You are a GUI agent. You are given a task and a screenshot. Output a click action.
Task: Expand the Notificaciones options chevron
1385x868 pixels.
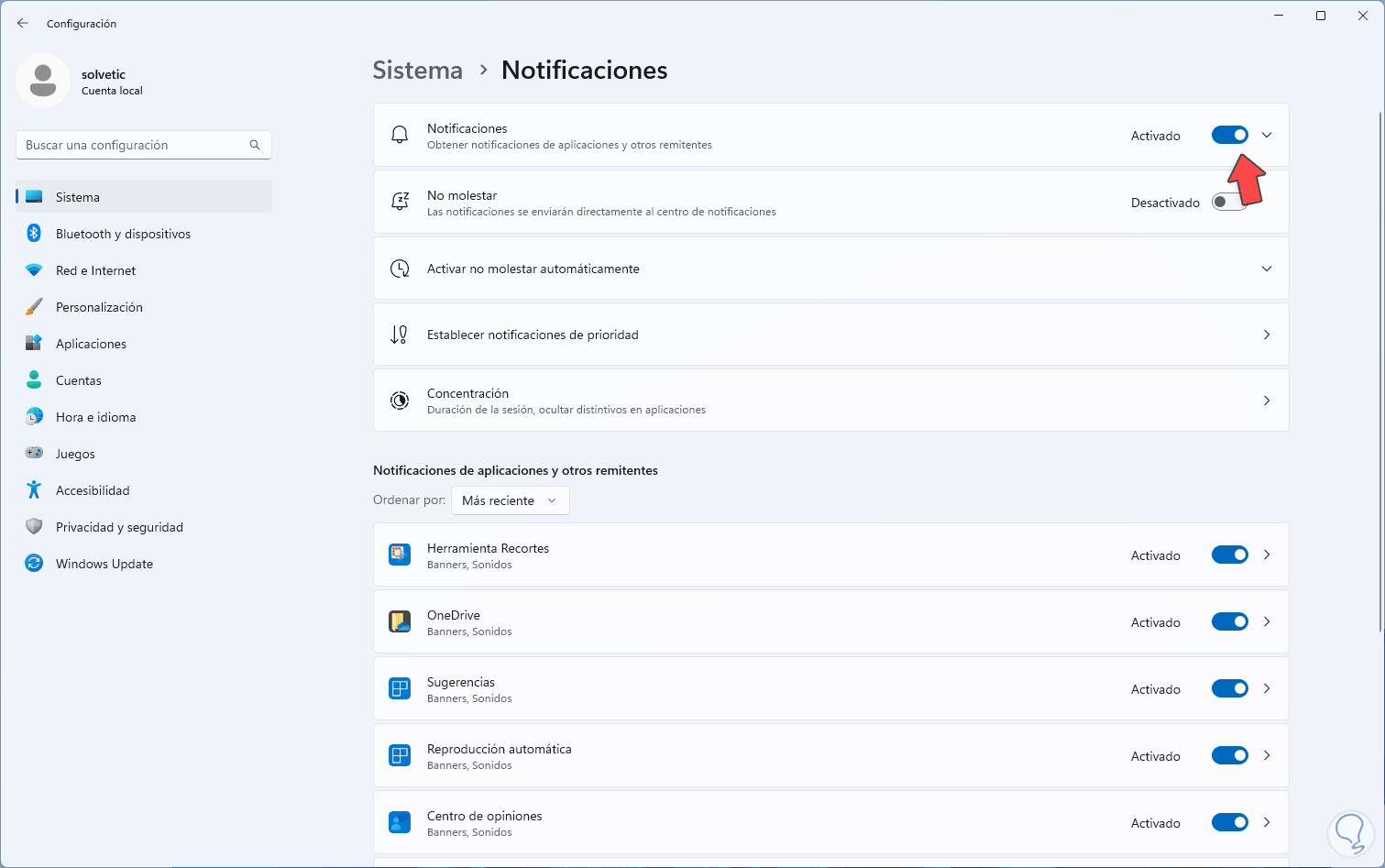pyautogui.click(x=1267, y=136)
